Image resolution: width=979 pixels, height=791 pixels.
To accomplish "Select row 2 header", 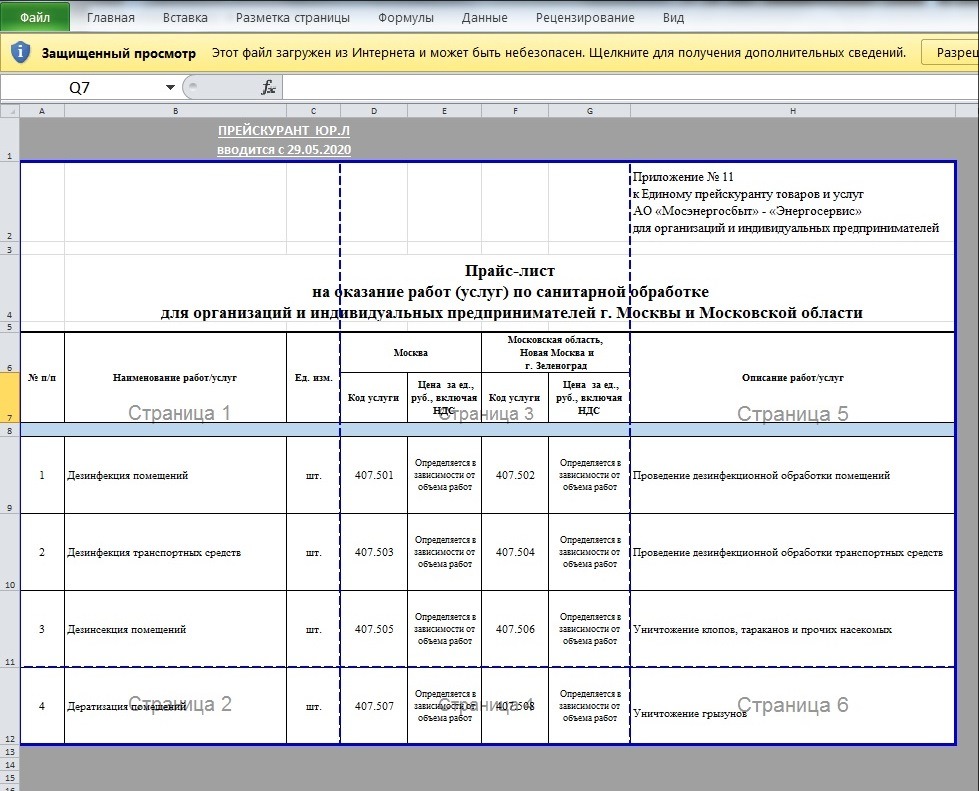I will (x=10, y=202).
